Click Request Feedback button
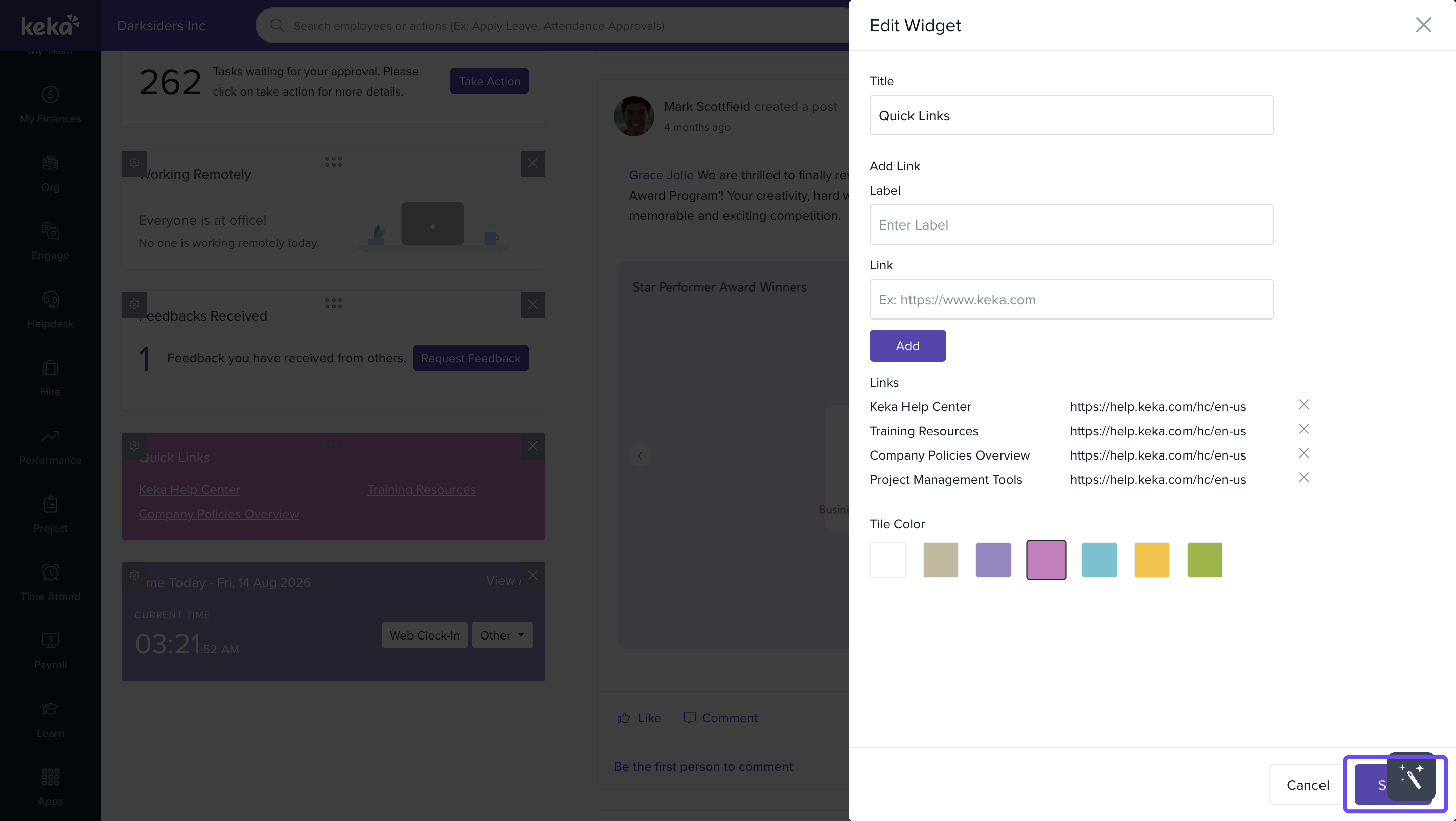Image resolution: width=1456 pixels, height=821 pixels. pyautogui.click(x=470, y=358)
